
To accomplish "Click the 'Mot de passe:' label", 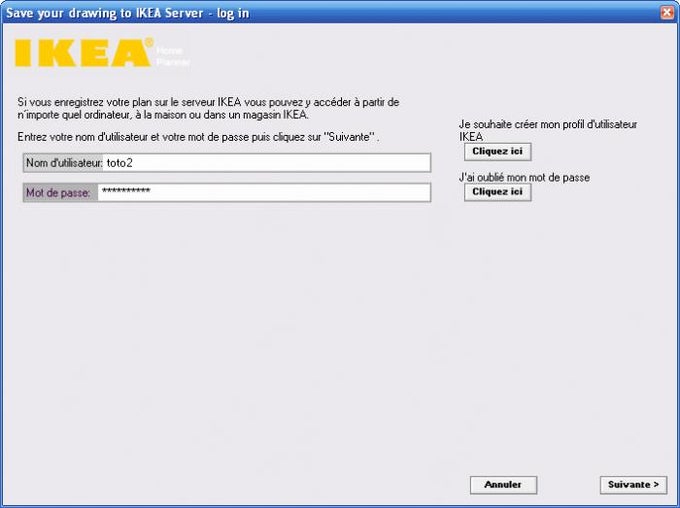I will tap(58, 193).
